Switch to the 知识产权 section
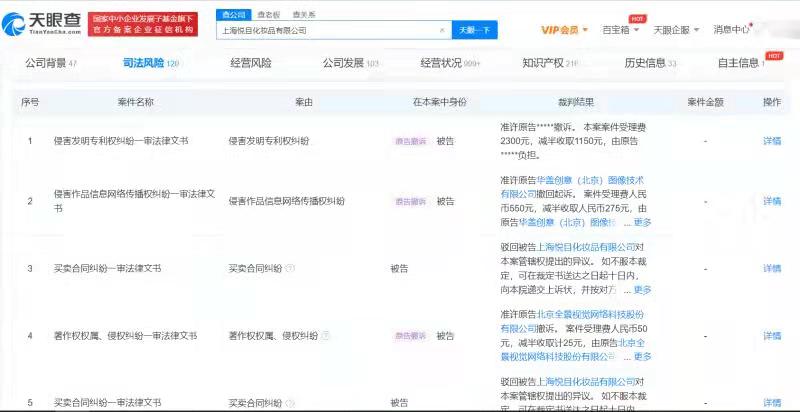Viewport: 800px width, 412px height. [x=549, y=63]
